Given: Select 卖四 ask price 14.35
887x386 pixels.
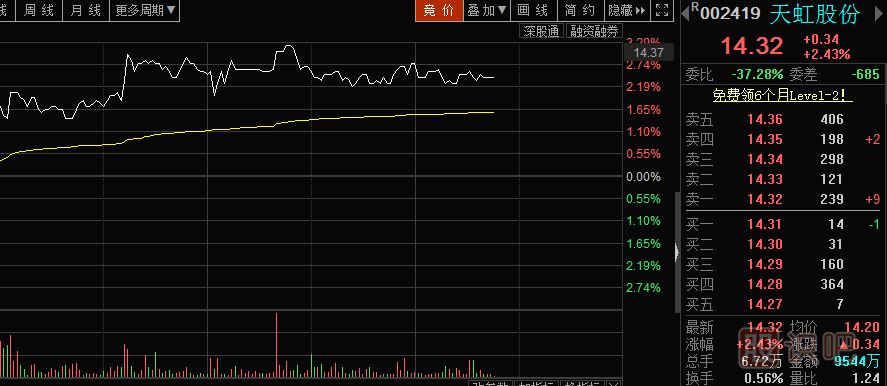Looking at the screenshot, I should coord(765,139).
